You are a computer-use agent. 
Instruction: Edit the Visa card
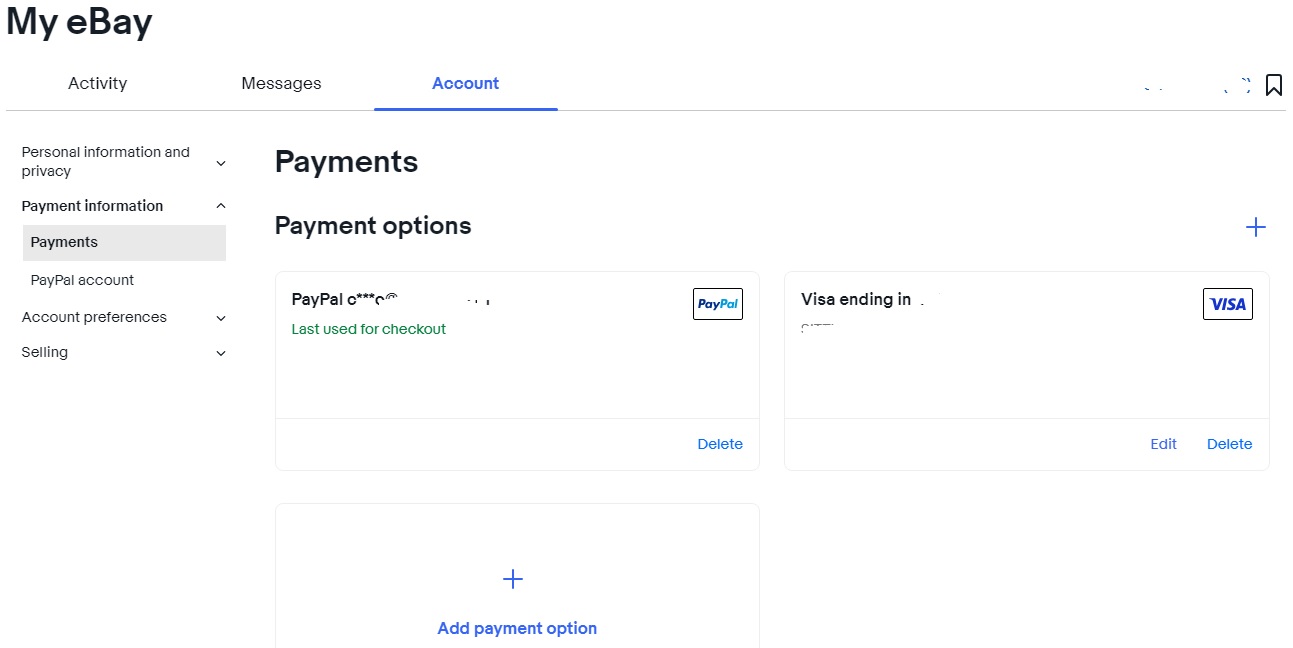pyautogui.click(x=1163, y=444)
